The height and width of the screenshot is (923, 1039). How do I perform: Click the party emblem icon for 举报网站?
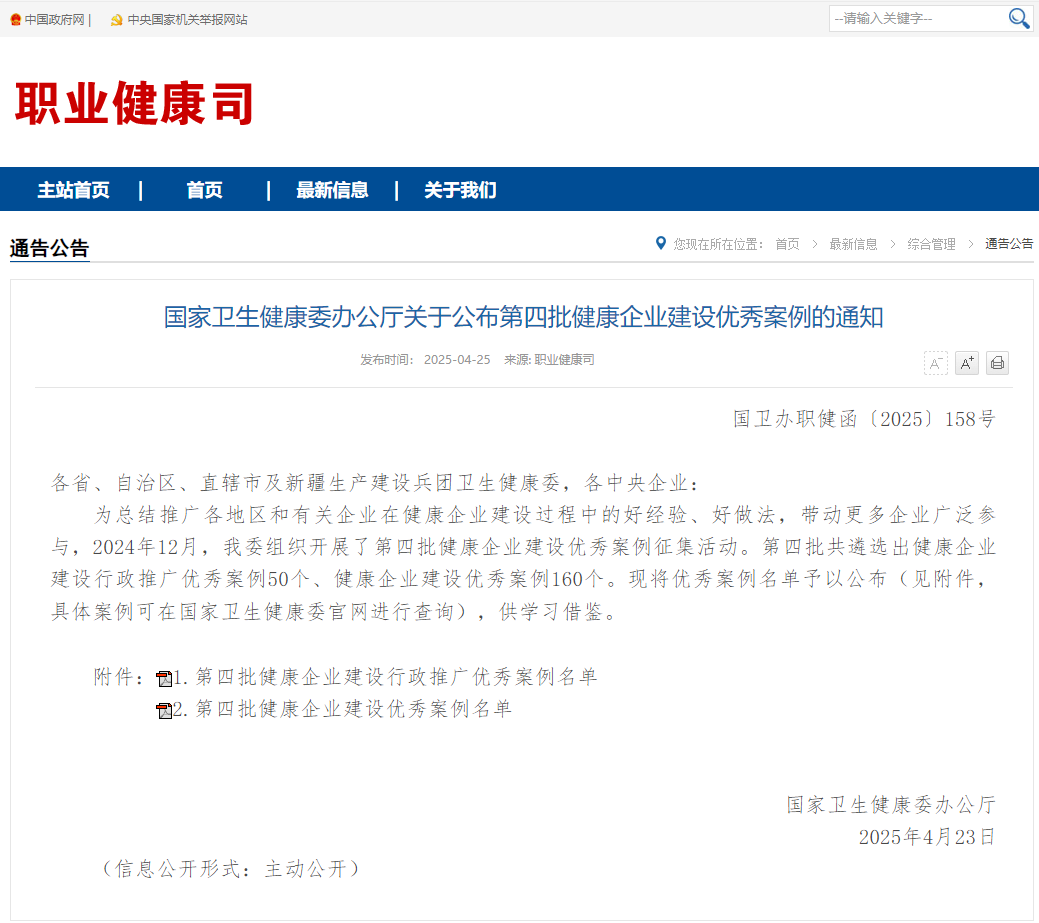click(x=116, y=20)
